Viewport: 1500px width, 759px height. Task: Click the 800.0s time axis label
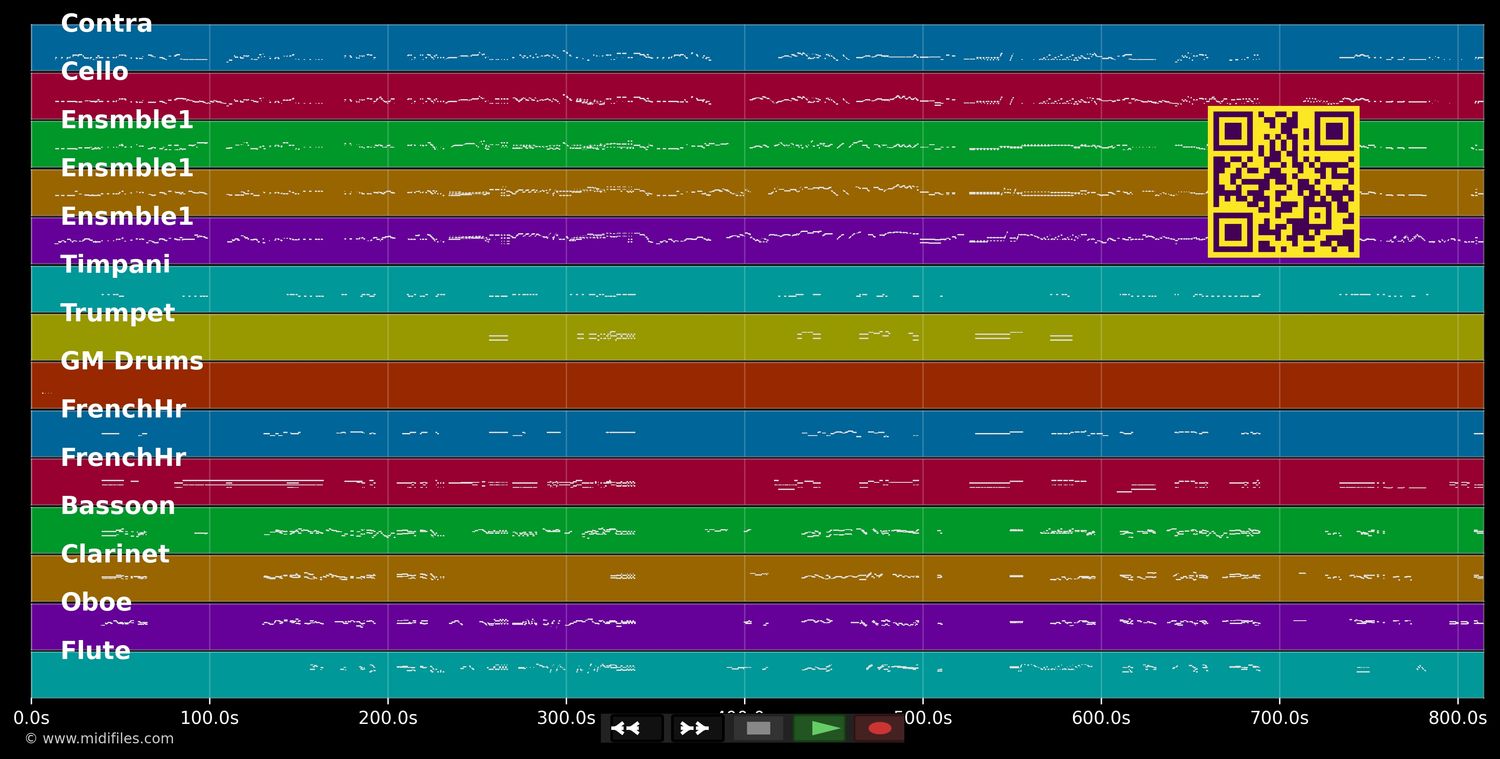click(x=1457, y=718)
